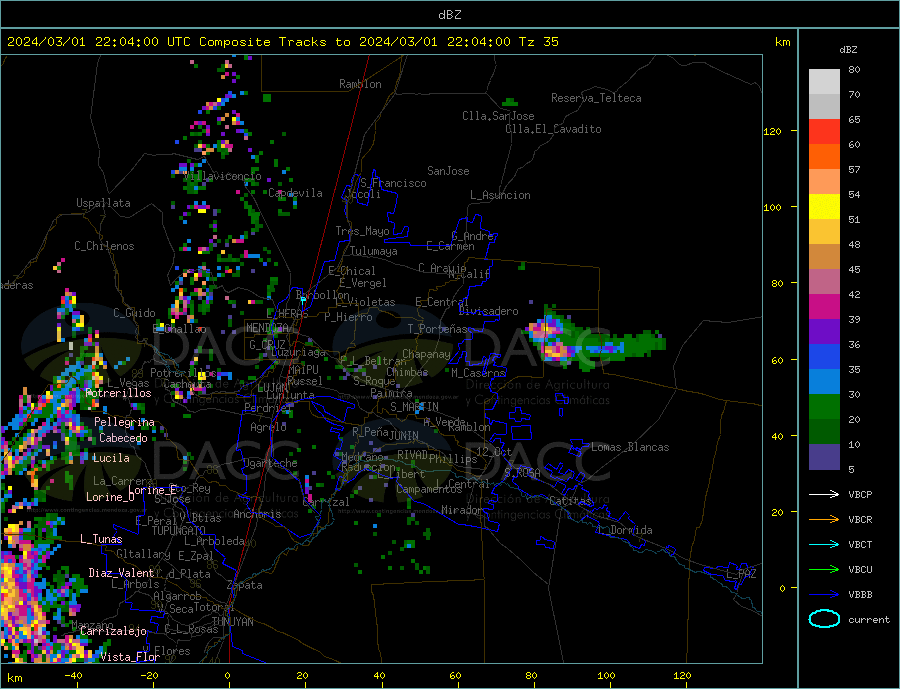
Task: Click the orange VBCR arrow icon
Action: [x=824, y=520]
